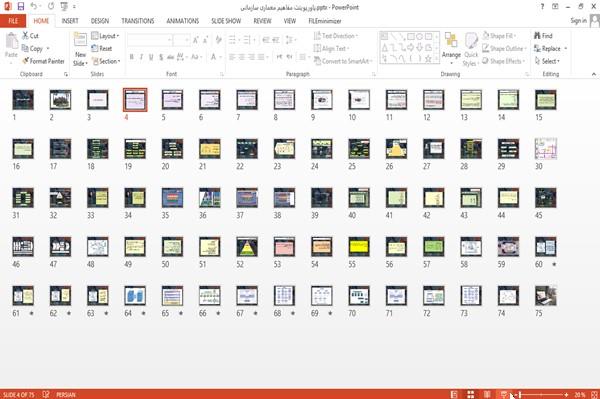This screenshot has height=399, width=600.
Task: Clear all formatting icon
Action: point(218,39)
